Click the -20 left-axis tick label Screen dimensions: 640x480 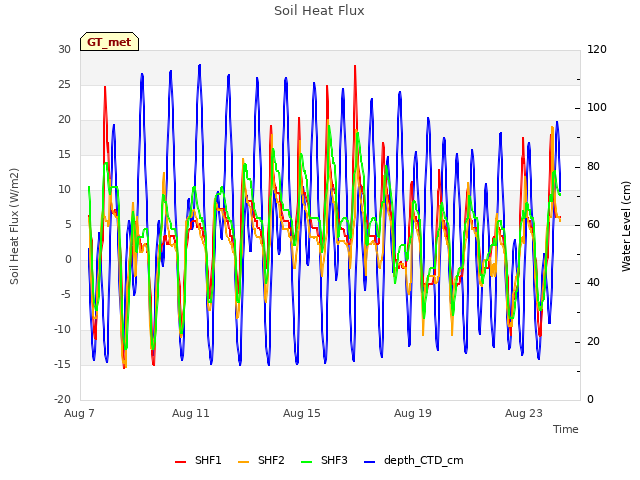[x=62, y=400]
